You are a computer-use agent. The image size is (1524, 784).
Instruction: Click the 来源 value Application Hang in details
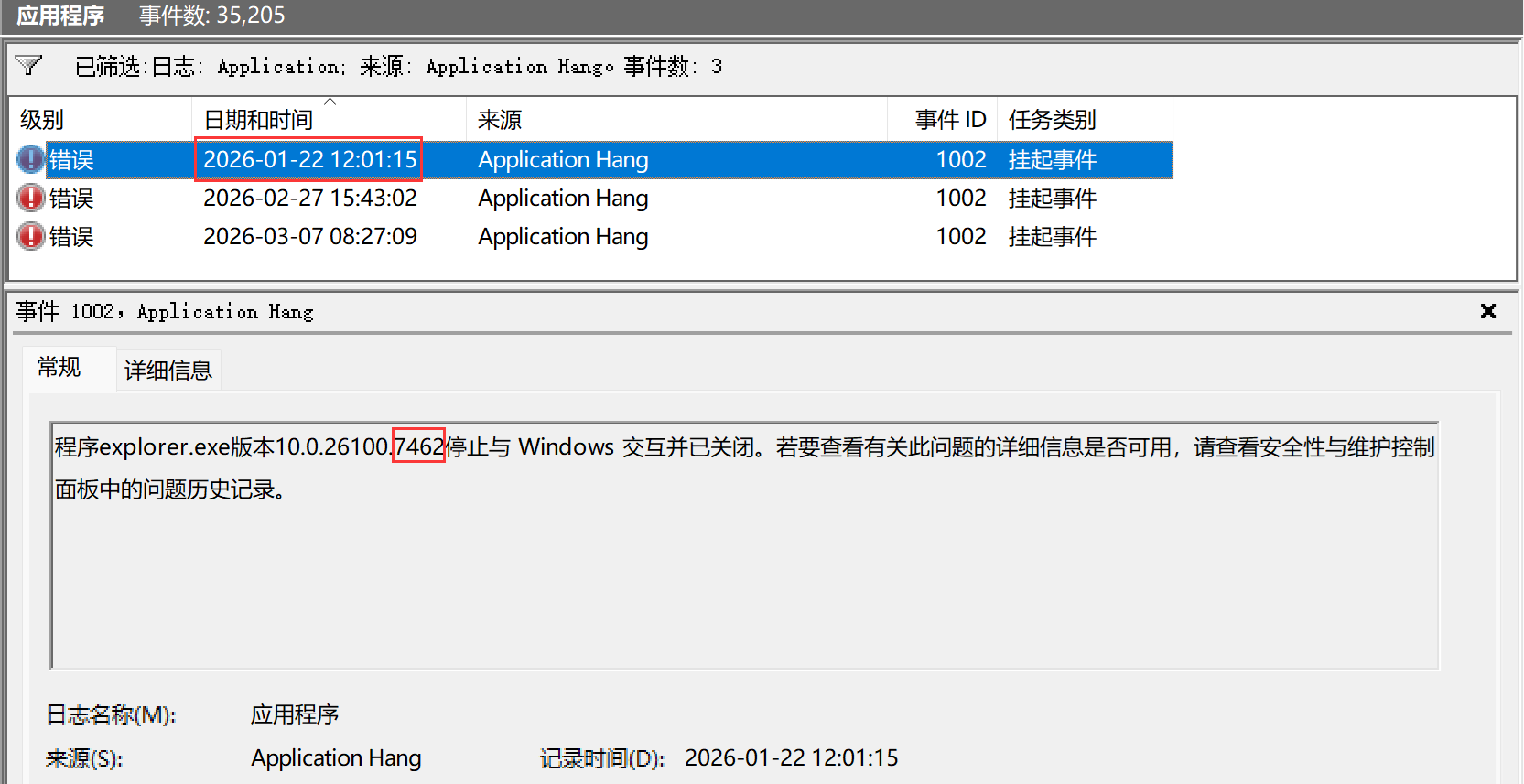click(x=336, y=758)
